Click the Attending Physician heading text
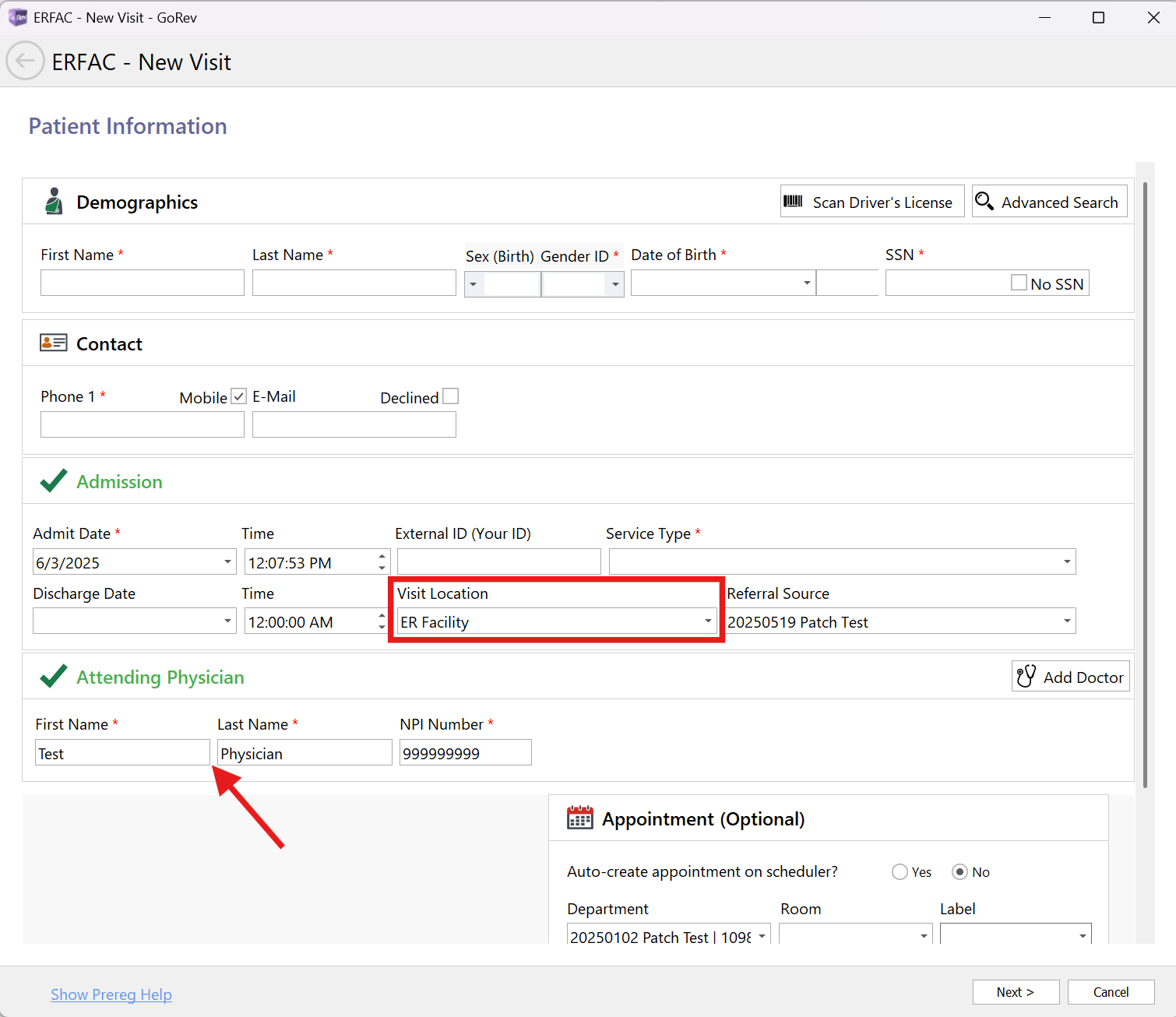The height and width of the screenshot is (1017, 1176). tap(160, 677)
